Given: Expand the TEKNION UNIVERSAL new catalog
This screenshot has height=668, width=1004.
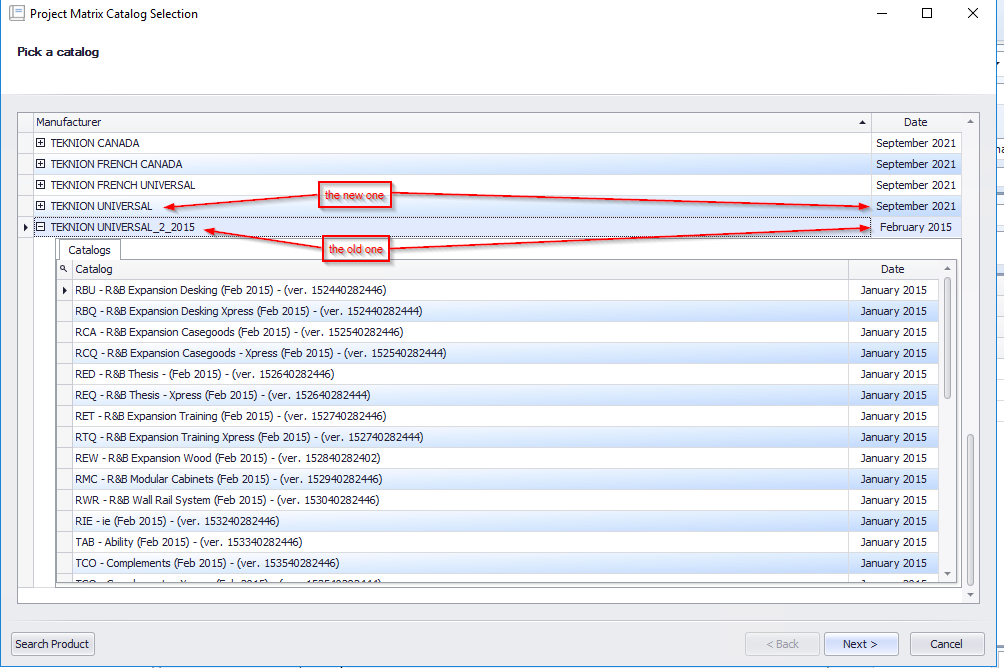Looking at the screenshot, I should (x=41, y=206).
